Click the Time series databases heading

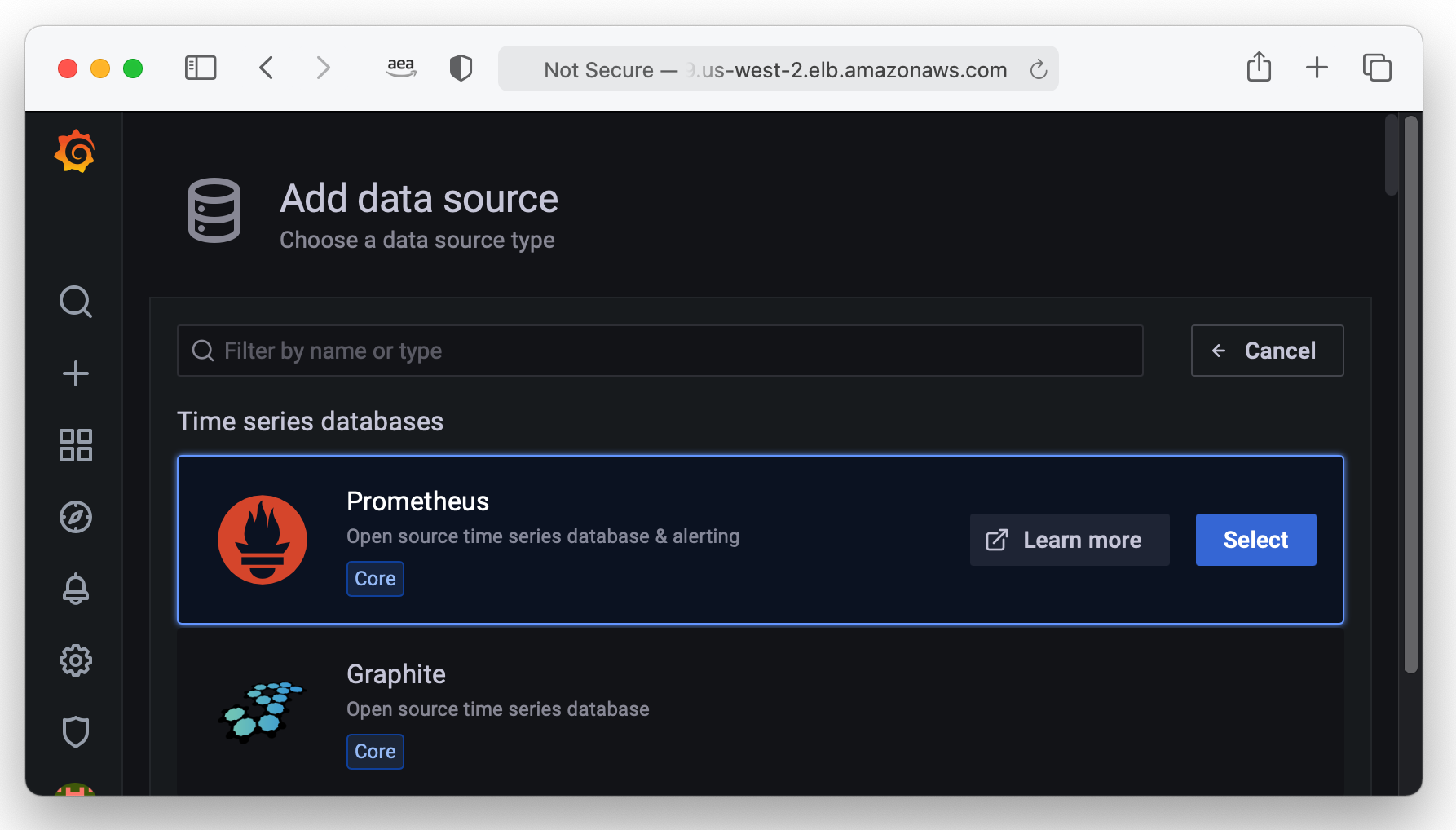[x=311, y=422]
